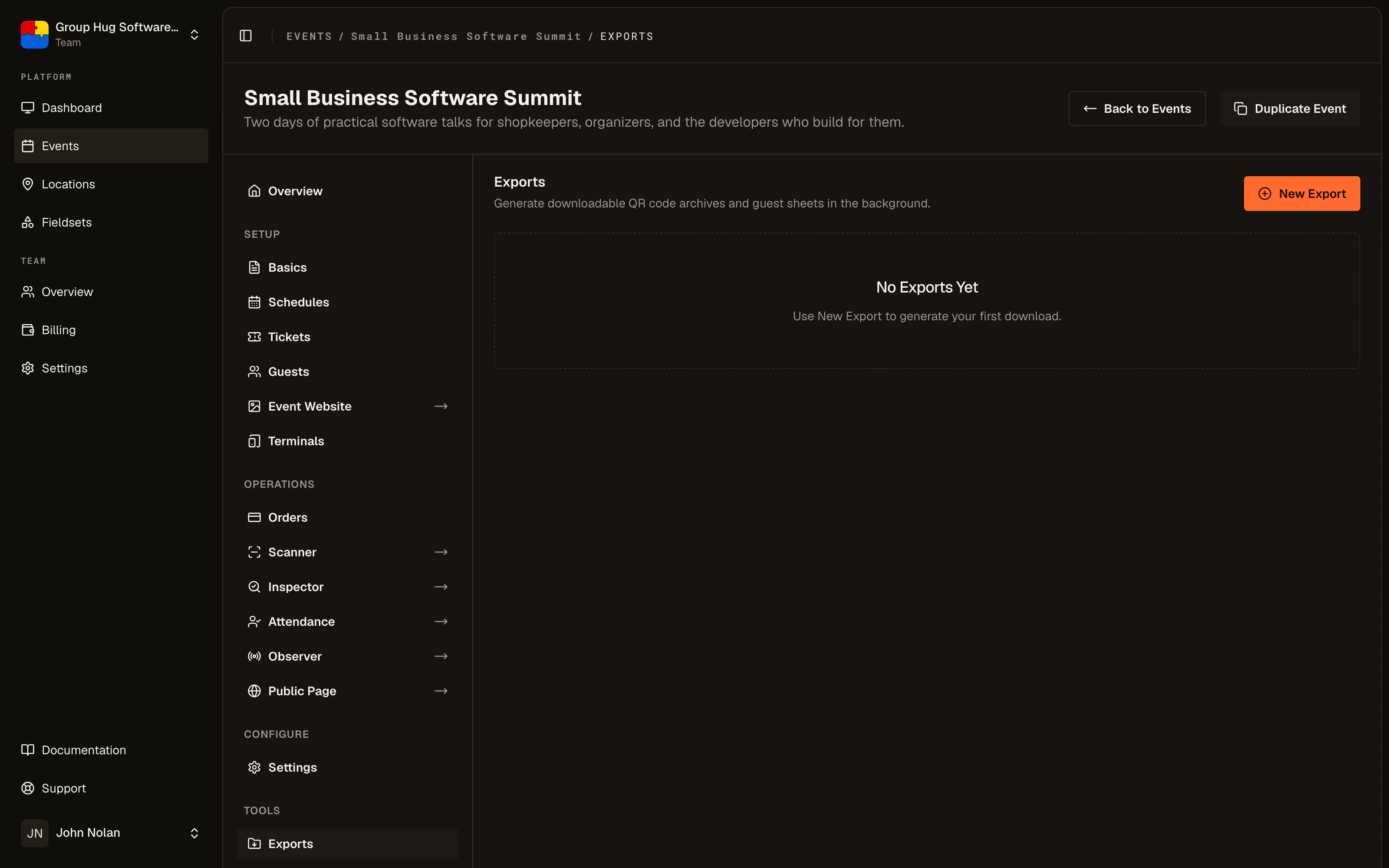Click the Basics label in Setup
Image resolution: width=1389 pixels, height=868 pixels.
tap(287, 267)
